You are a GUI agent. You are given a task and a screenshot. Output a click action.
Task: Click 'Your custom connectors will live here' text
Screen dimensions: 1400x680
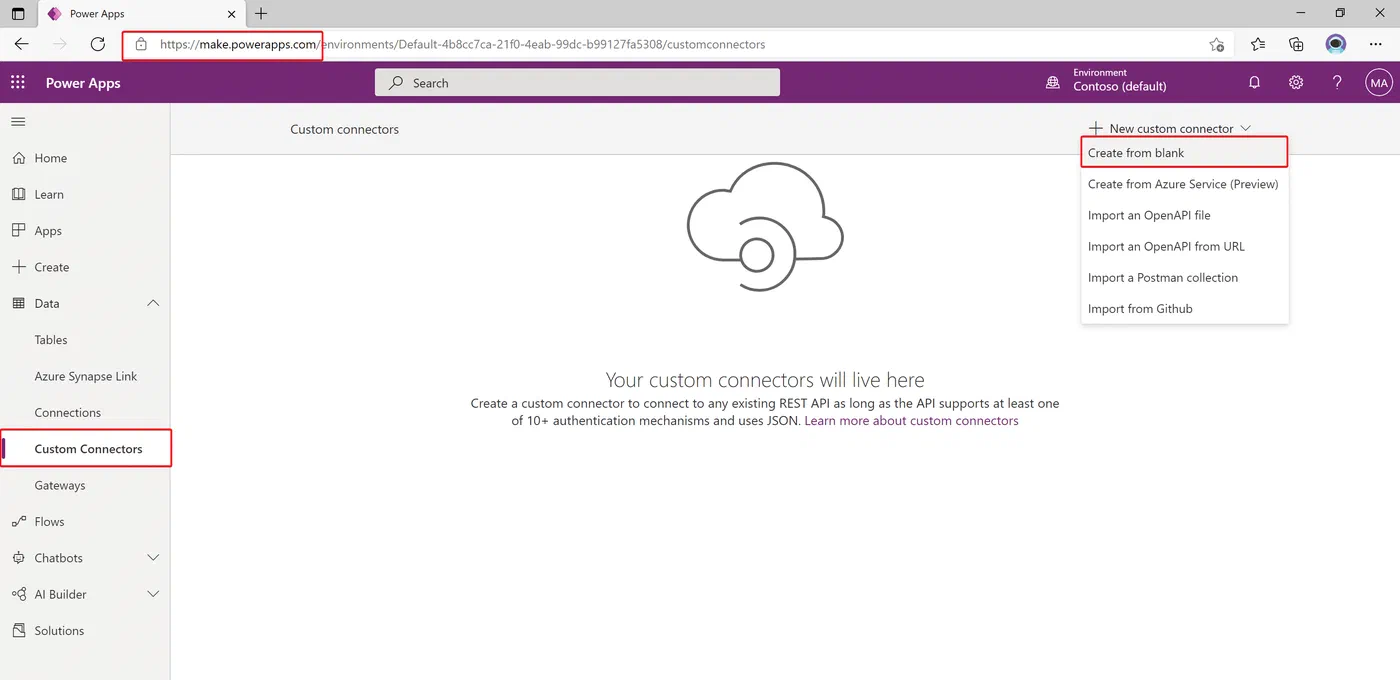pos(765,380)
